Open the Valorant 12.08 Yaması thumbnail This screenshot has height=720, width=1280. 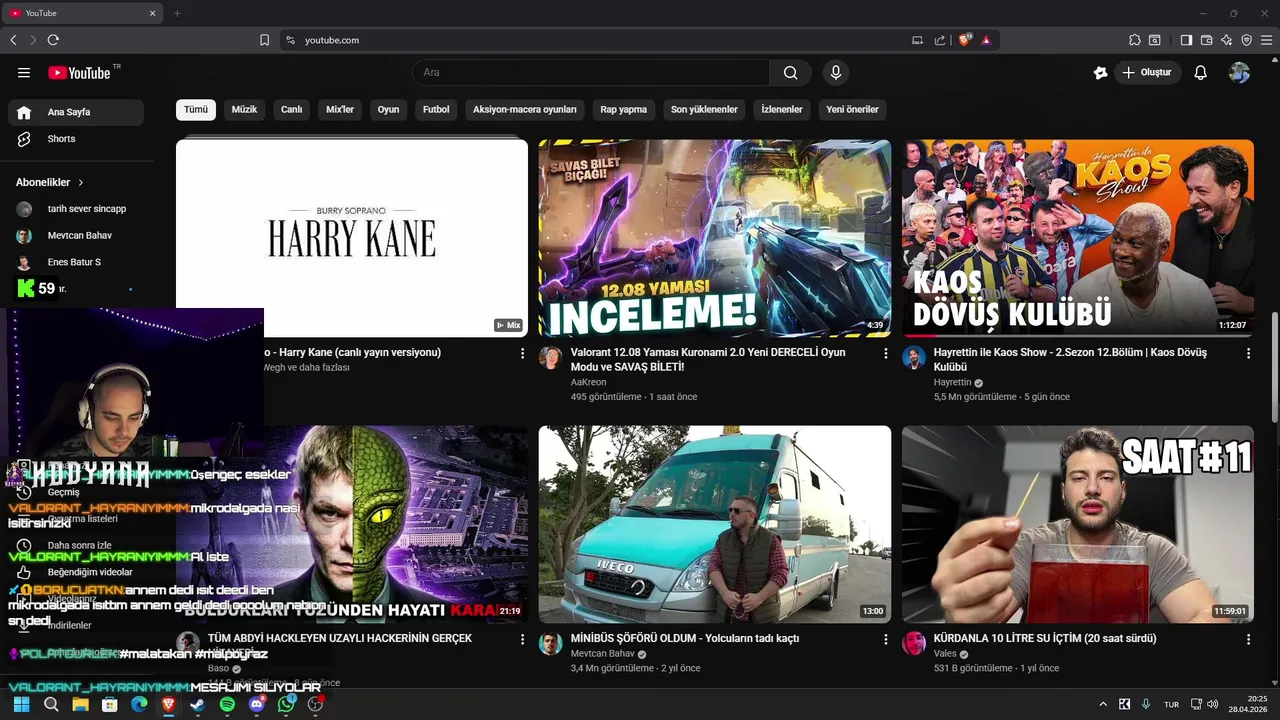pyautogui.click(x=715, y=238)
